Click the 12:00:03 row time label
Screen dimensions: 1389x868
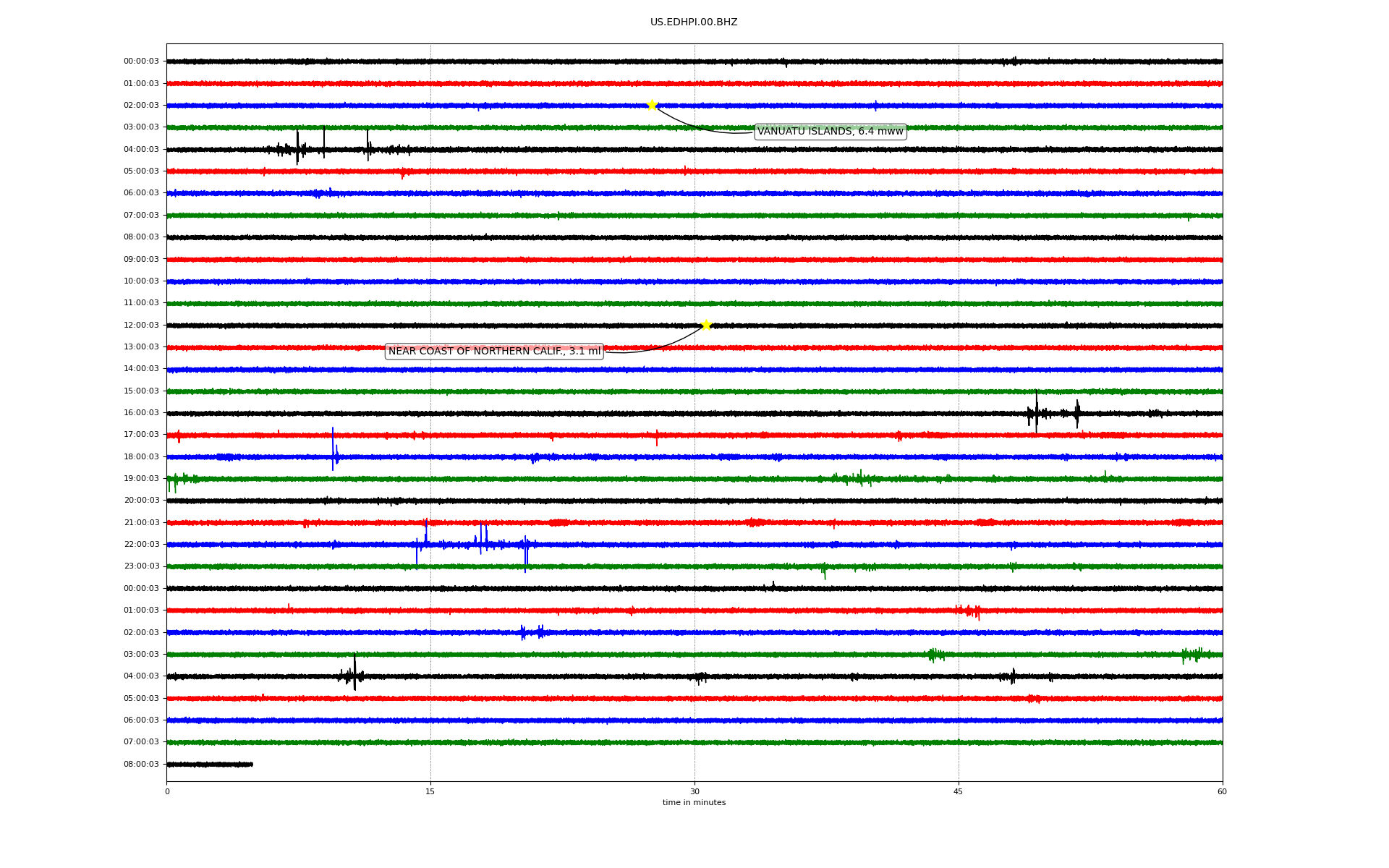tap(141, 325)
